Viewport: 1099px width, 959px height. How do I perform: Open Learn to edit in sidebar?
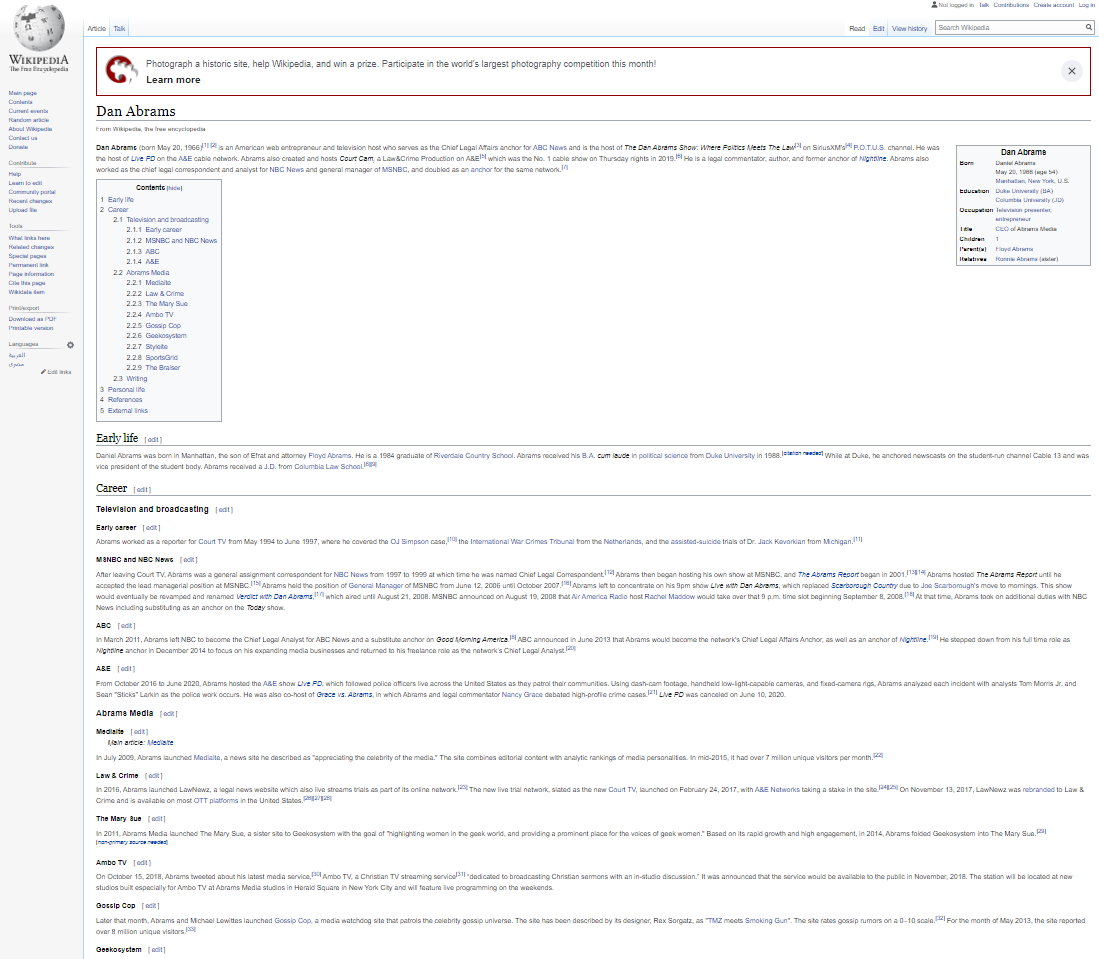click(x=25, y=183)
